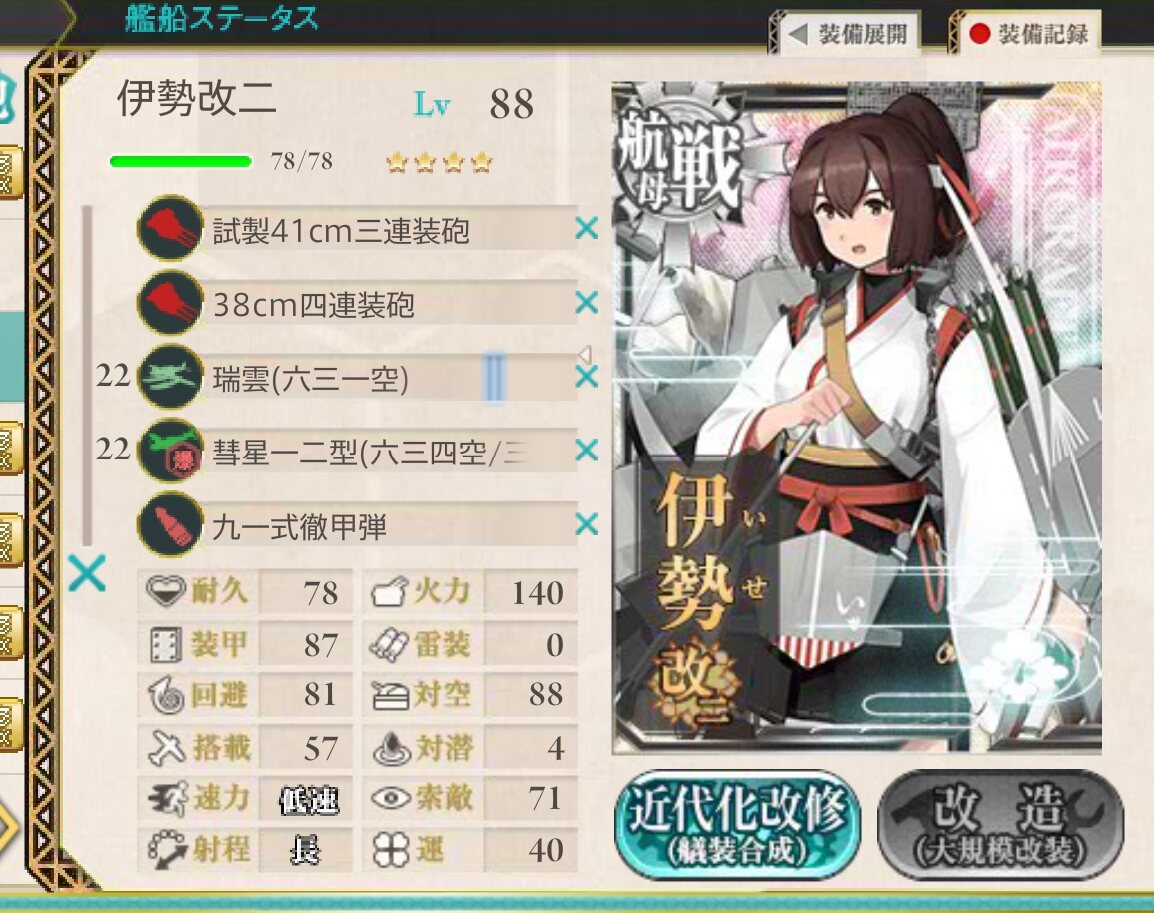Remove 試製41cm三連装砲 with its X mark

pyautogui.click(x=587, y=228)
